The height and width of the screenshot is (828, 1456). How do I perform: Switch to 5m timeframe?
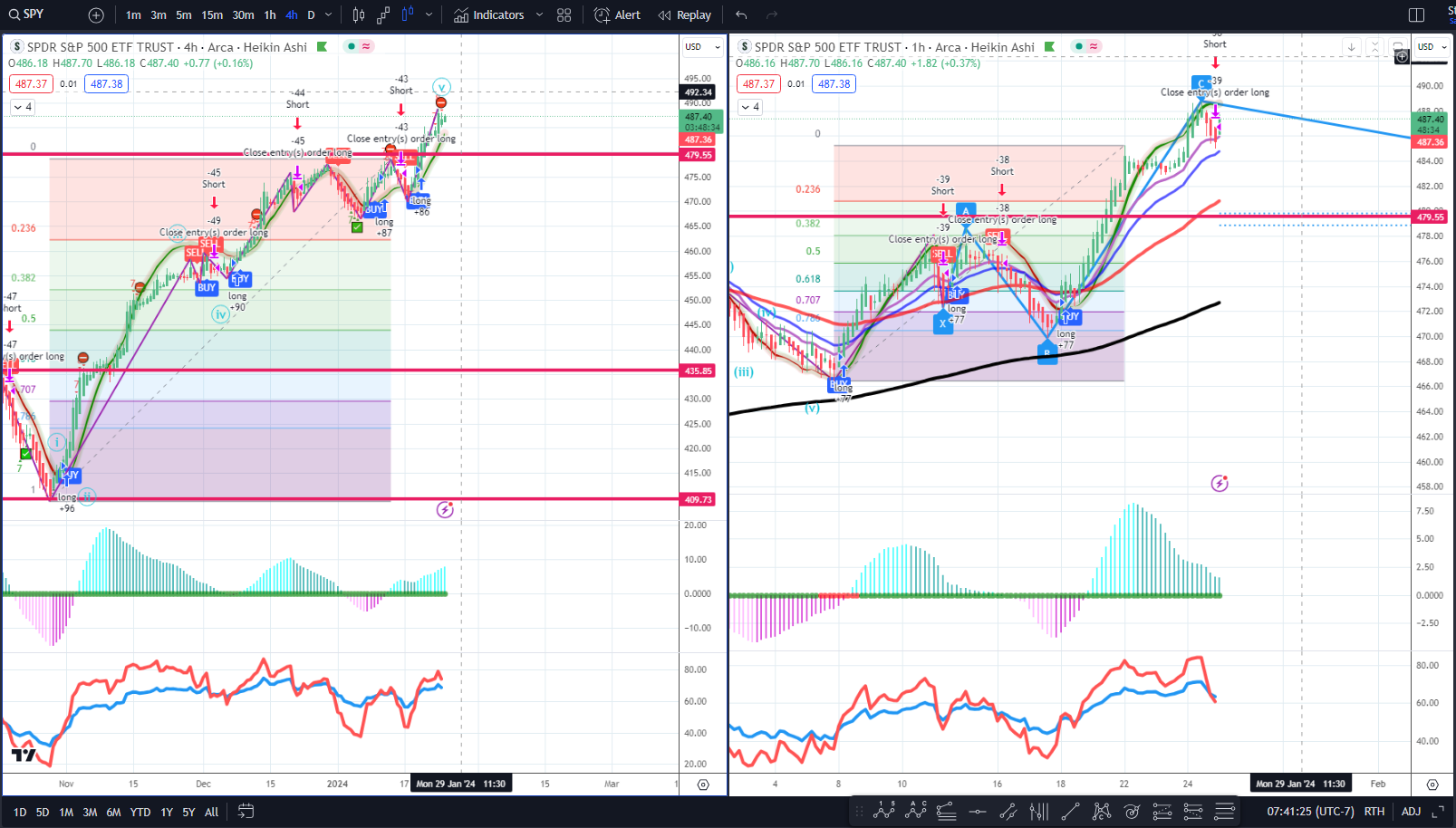tap(184, 15)
